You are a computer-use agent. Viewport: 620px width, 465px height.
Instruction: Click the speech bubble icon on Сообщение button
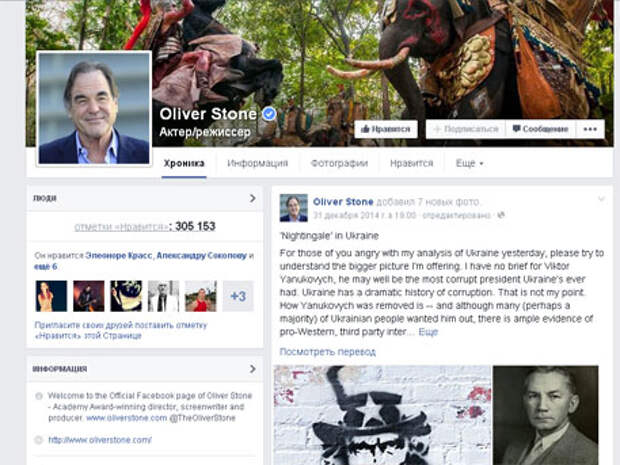click(x=516, y=129)
